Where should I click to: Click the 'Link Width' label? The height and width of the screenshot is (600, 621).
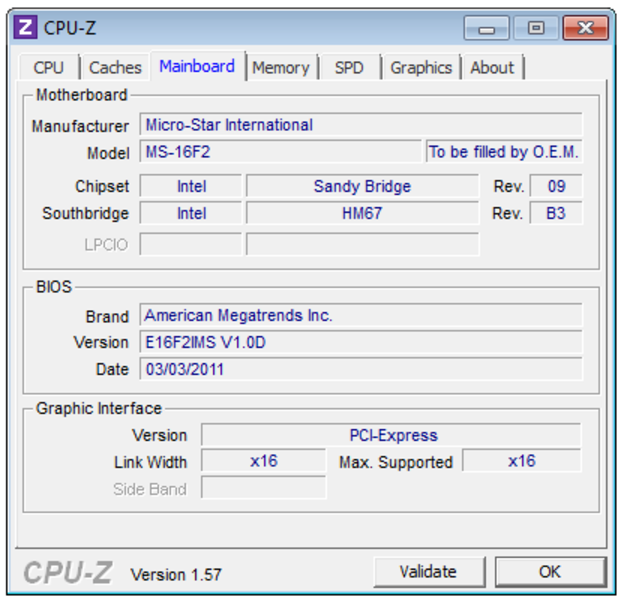click(x=150, y=462)
